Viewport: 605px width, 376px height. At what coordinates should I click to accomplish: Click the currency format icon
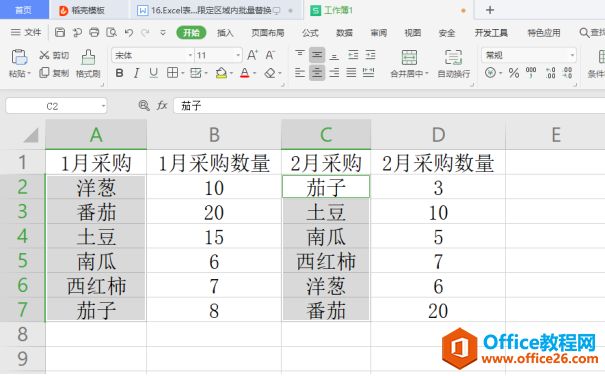(490, 73)
